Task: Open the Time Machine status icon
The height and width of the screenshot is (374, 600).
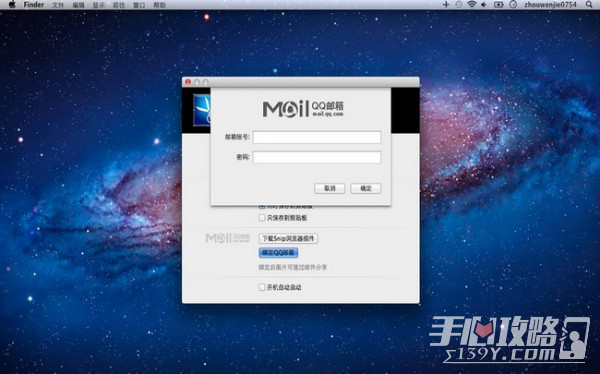Action: pos(459,5)
